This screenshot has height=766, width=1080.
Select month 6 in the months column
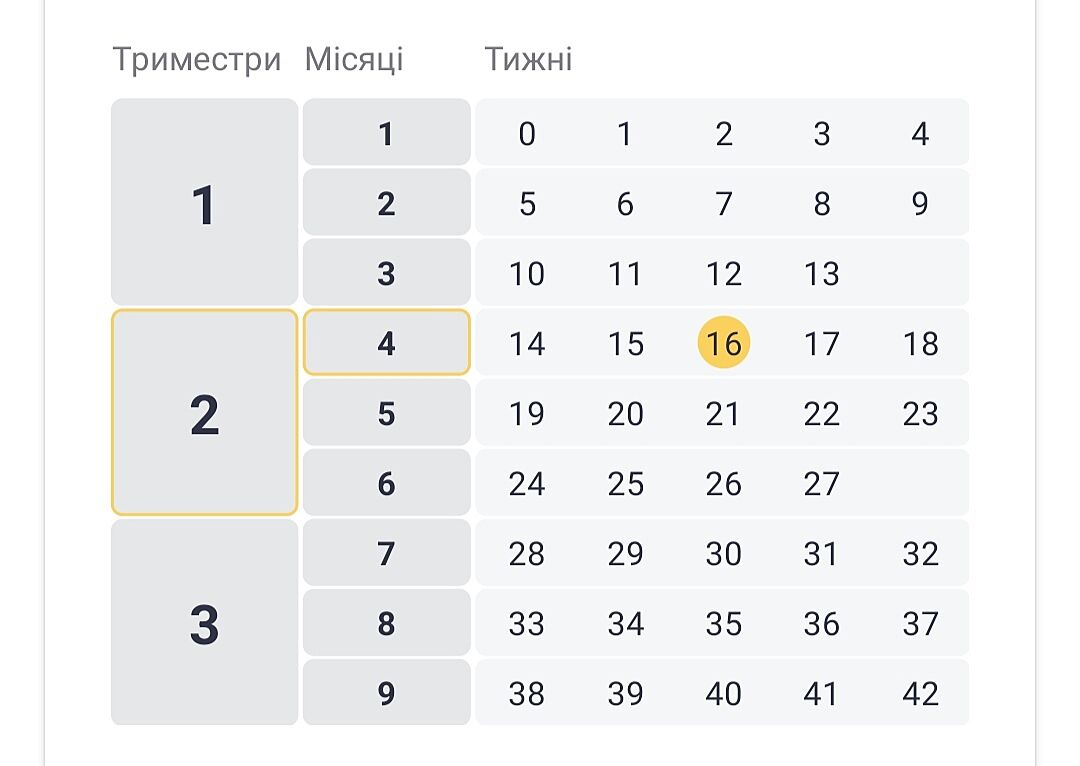tap(386, 483)
